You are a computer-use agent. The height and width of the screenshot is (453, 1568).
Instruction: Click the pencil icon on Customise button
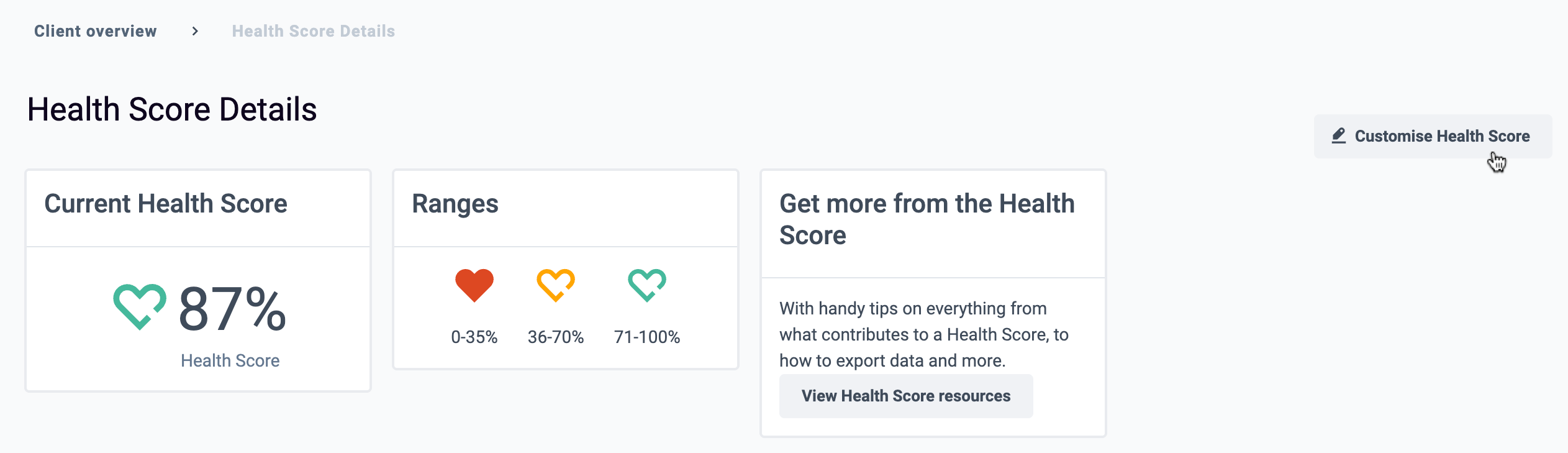(1339, 136)
